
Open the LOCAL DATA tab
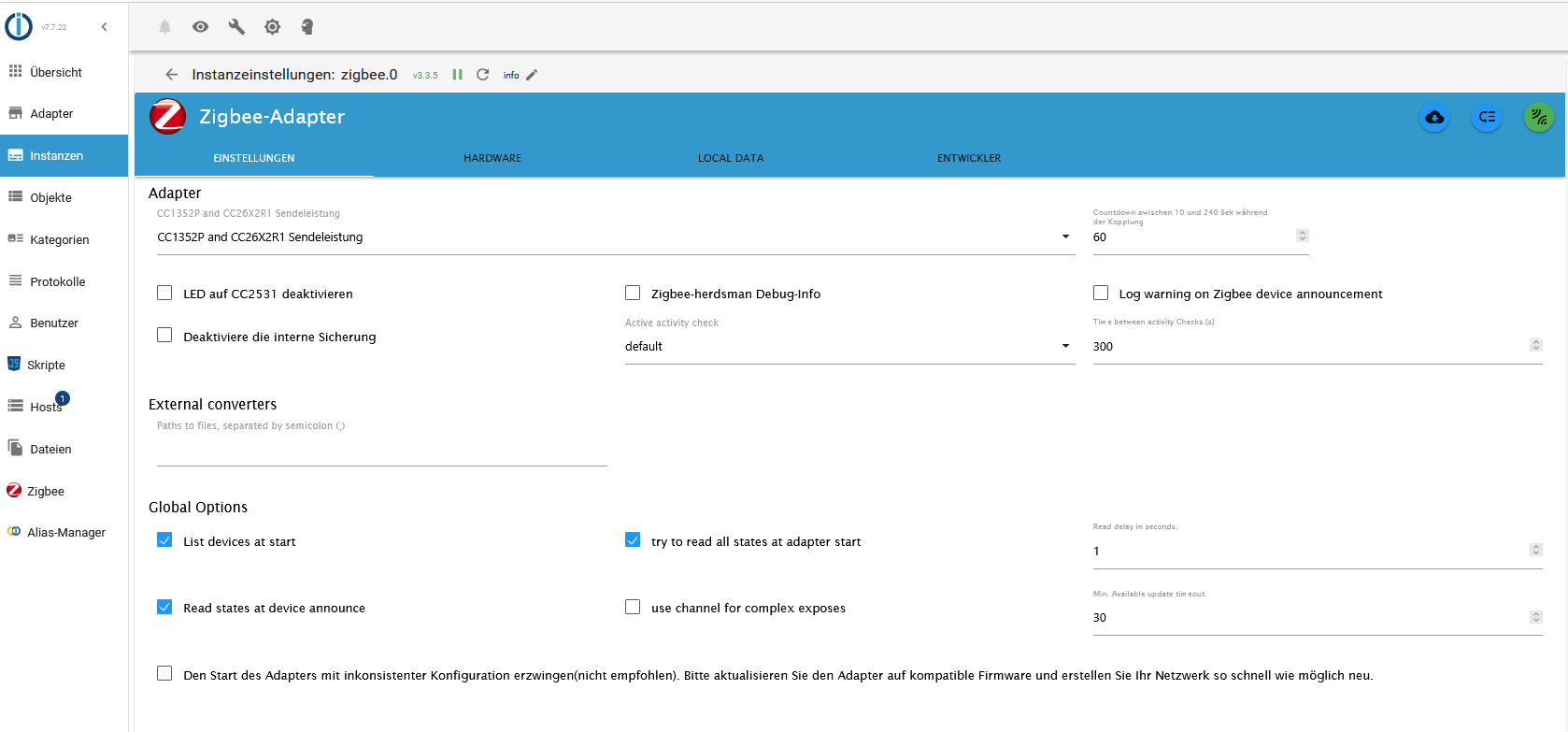tap(731, 158)
